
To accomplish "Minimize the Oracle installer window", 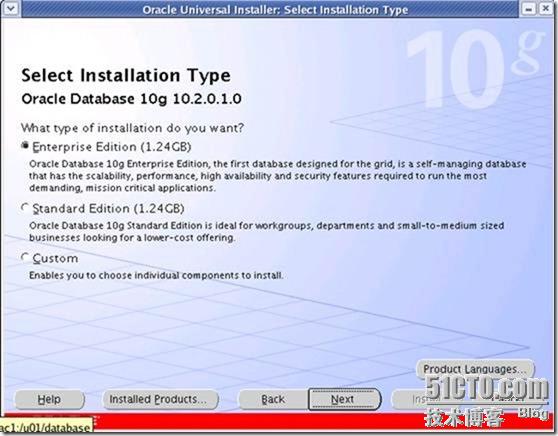I will [x=528, y=9].
